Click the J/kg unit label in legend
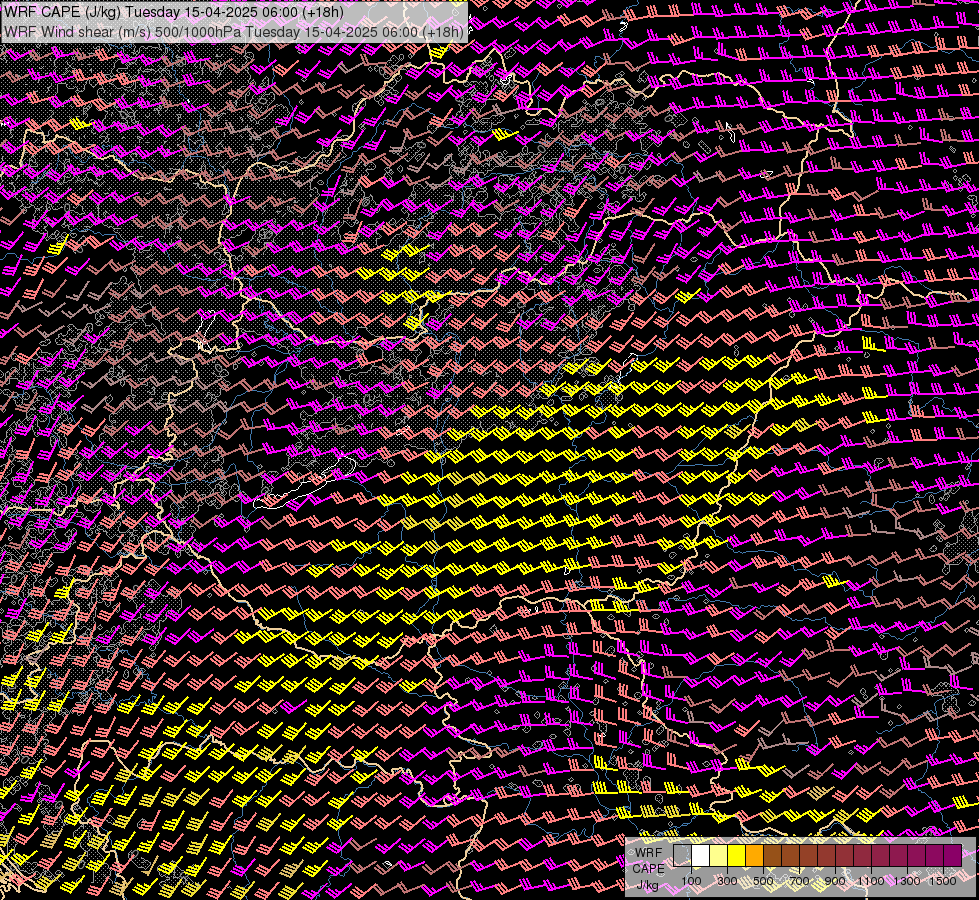979x900 pixels. 647,884
